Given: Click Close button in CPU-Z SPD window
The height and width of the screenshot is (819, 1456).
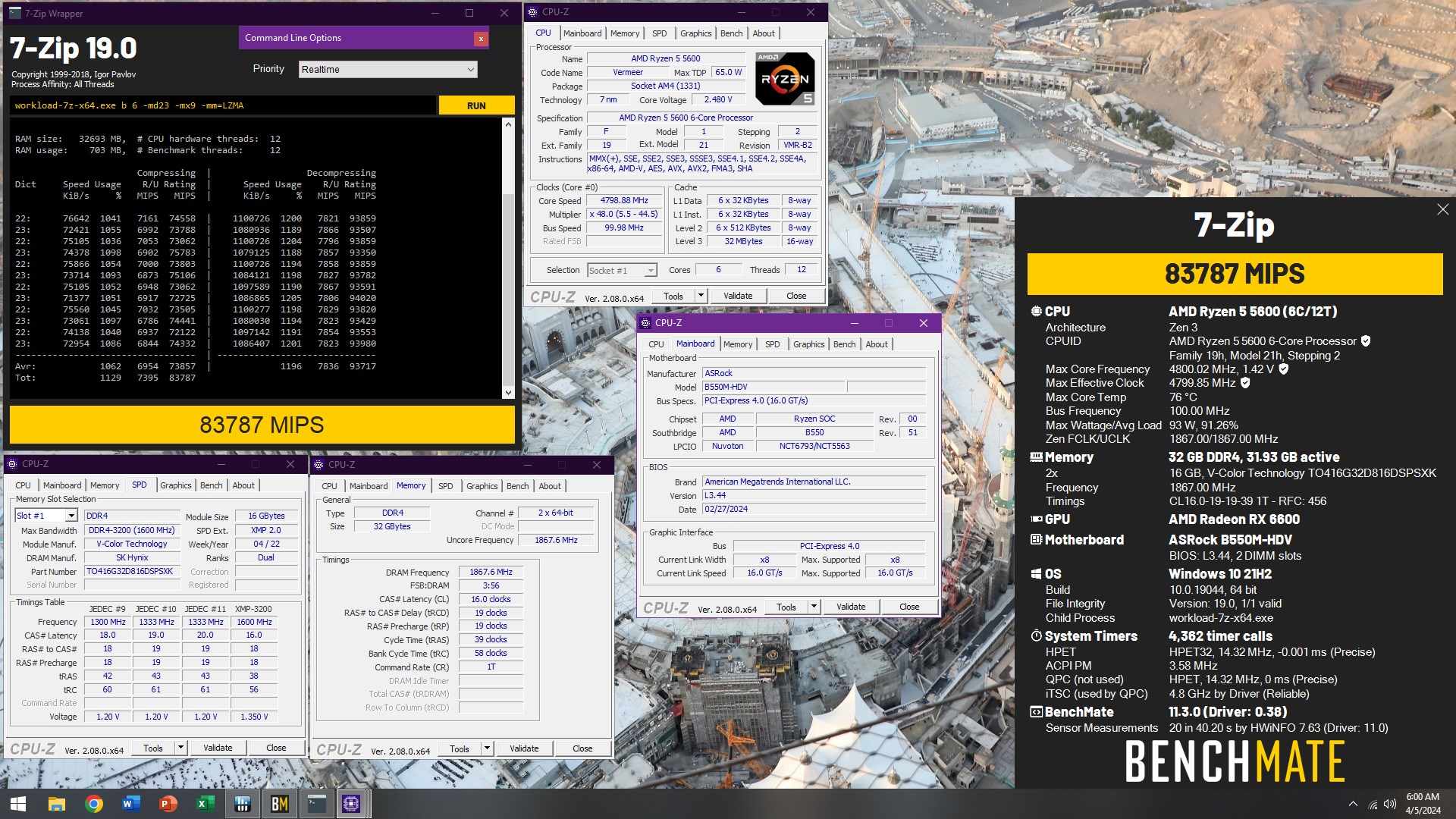Looking at the screenshot, I should coord(276,748).
